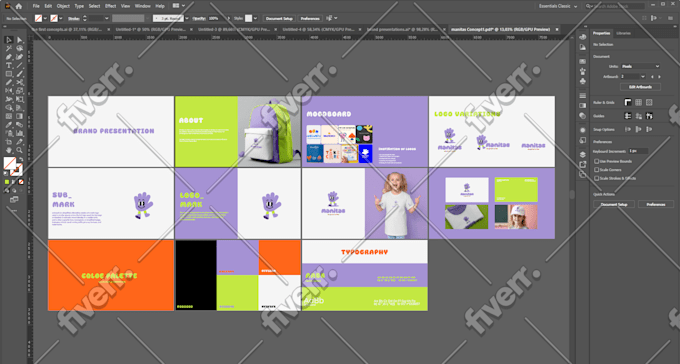Select the Curvature tool
The width and height of the screenshot is (680, 364).
point(20,57)
